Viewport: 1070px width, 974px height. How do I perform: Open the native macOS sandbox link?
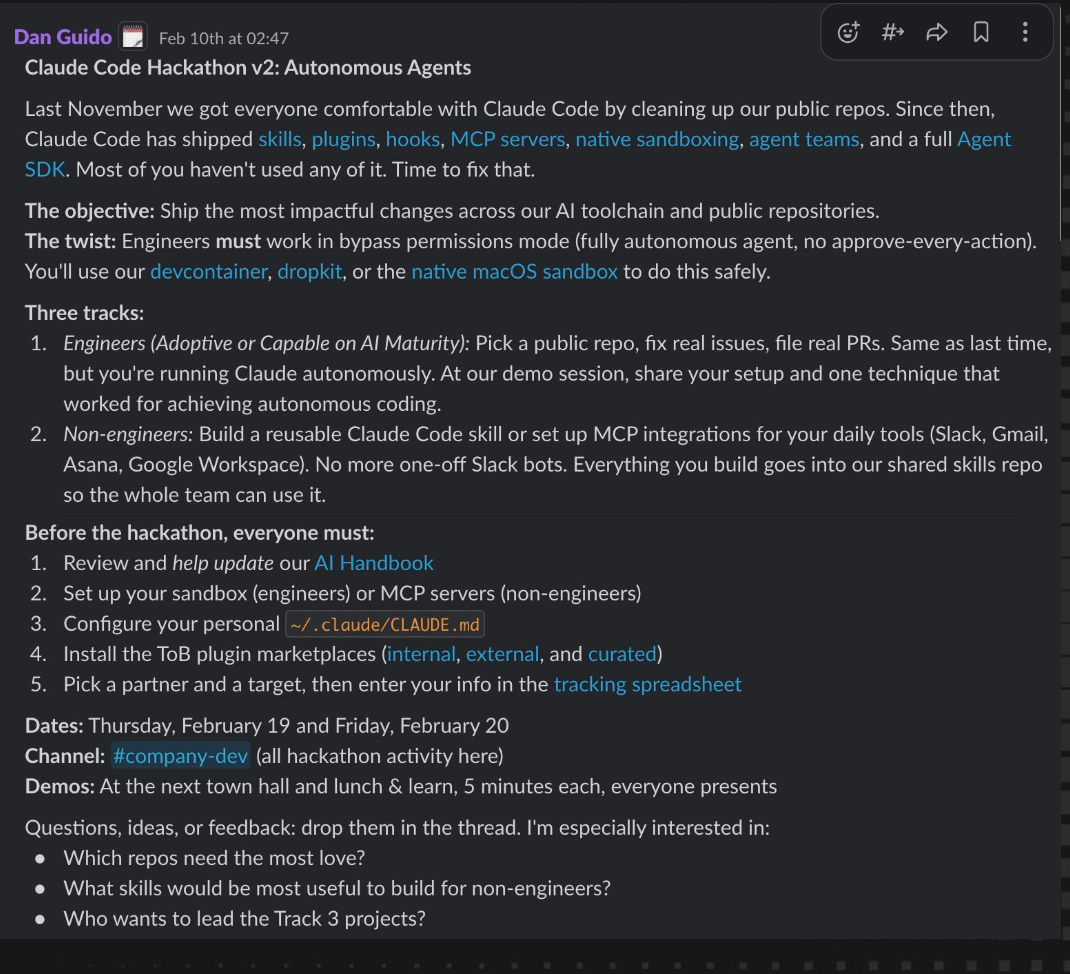(x=515, y=272)
